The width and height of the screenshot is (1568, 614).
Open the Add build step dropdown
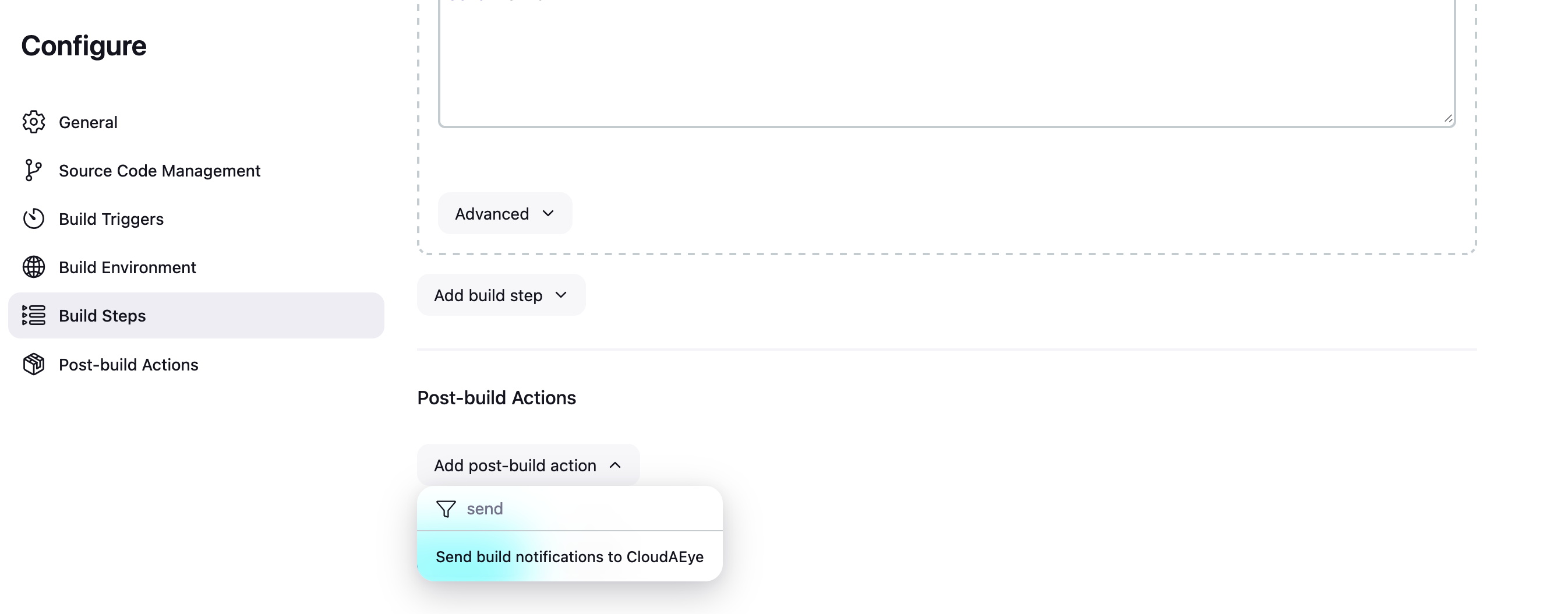click(501, 295)
